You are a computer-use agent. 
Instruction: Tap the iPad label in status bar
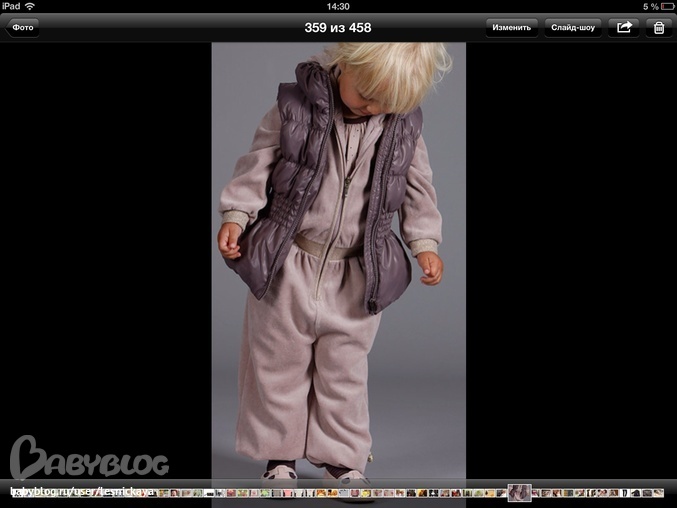tap(11, 6)
